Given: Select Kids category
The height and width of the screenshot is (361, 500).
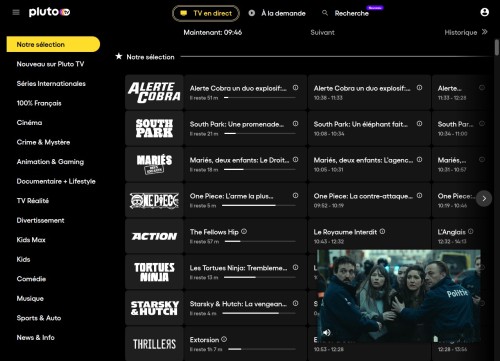Looking at the screenshot, I should [23, 260].
